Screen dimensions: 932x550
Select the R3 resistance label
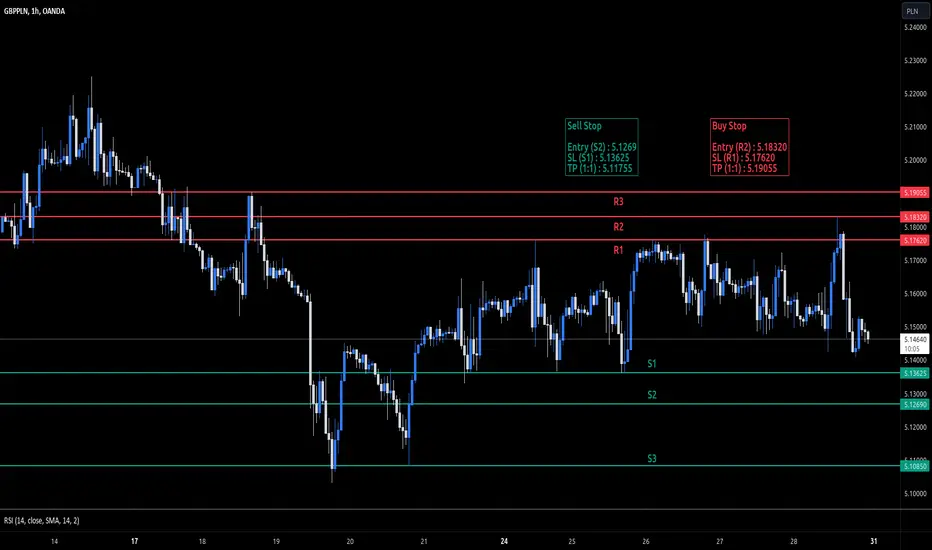click(618, 202)
